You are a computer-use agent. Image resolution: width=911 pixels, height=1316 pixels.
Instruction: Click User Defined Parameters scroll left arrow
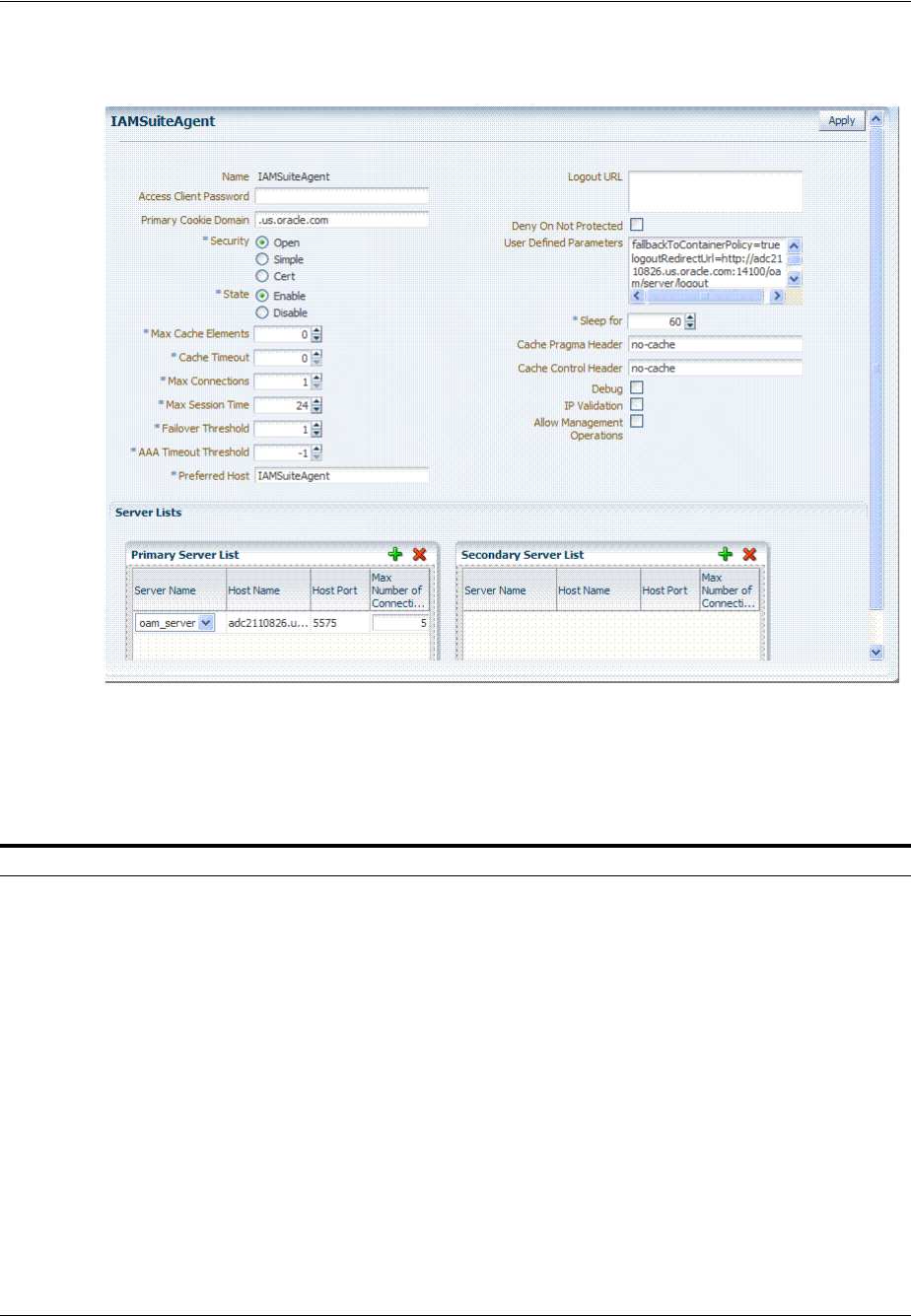tap(636, 295)
